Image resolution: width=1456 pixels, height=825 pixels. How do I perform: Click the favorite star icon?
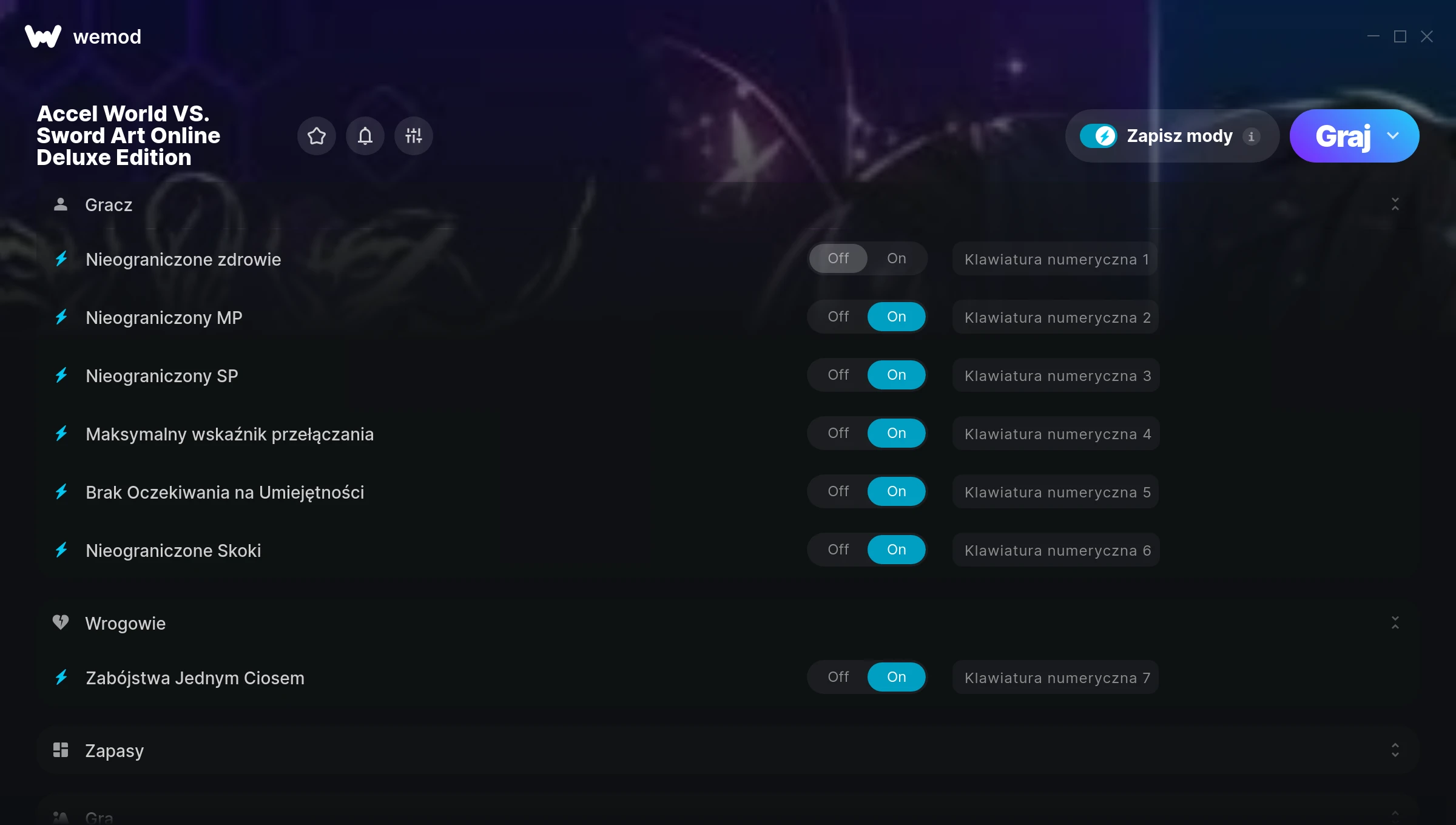point(317,136)
